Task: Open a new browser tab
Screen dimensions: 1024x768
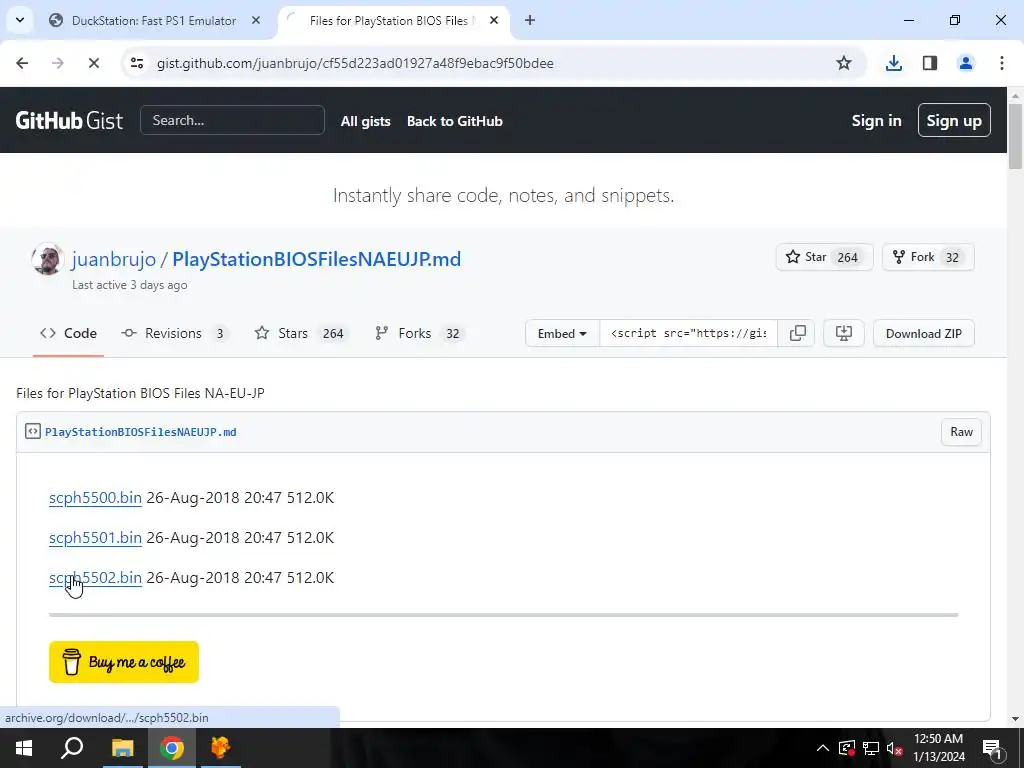Action: [530, 21]
